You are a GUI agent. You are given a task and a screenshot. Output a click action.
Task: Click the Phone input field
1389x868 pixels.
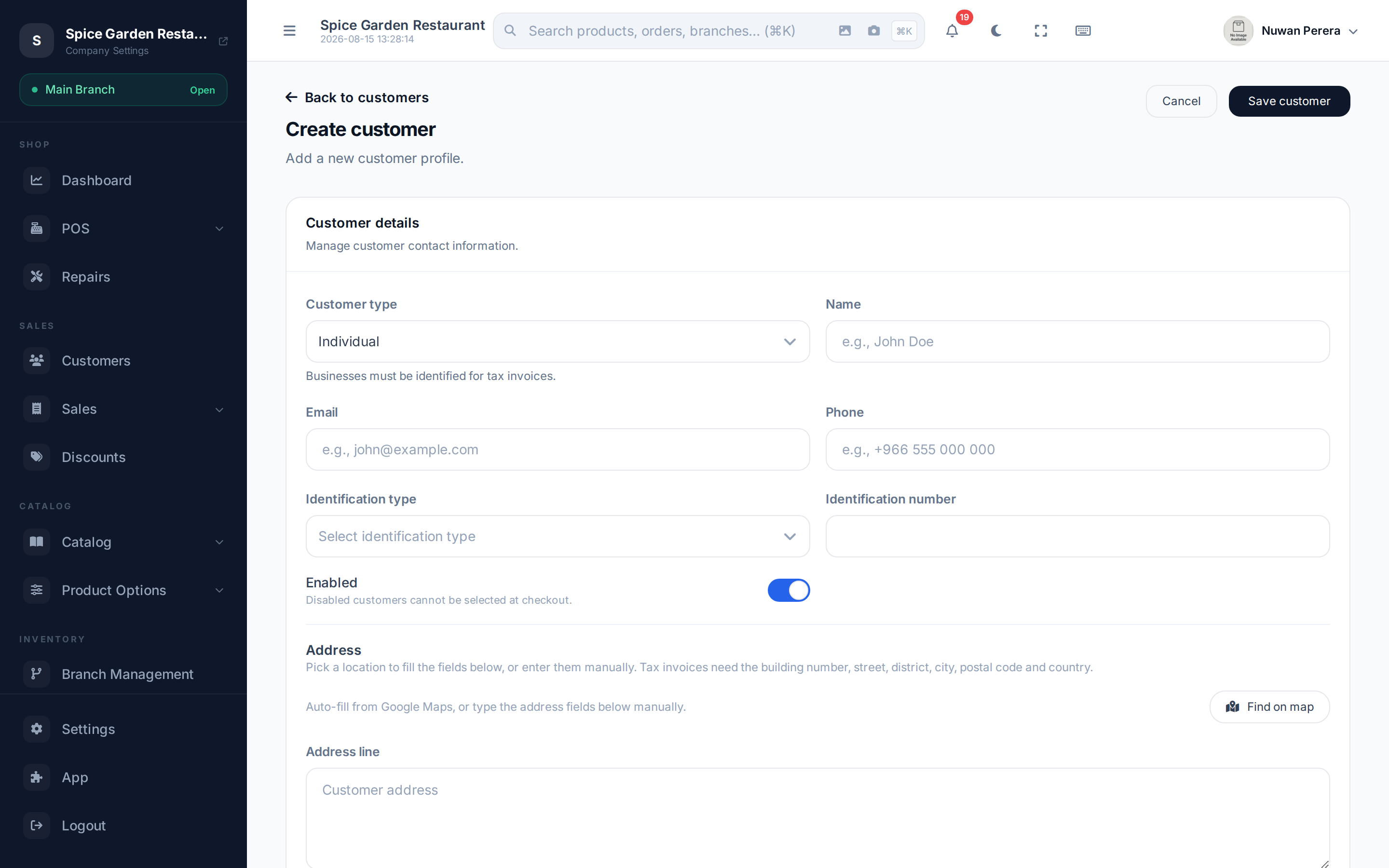[1077, 449]
